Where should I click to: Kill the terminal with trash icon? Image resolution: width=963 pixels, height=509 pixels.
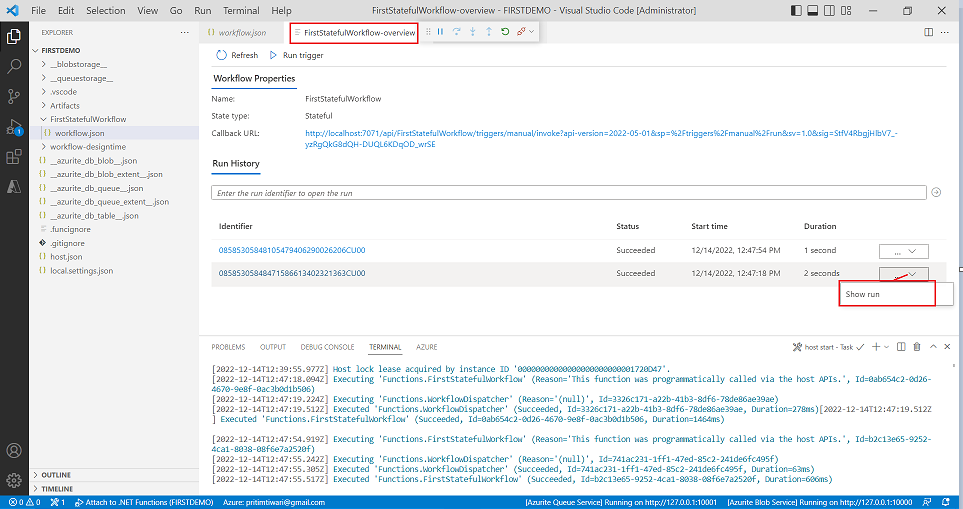click(916, 347)
